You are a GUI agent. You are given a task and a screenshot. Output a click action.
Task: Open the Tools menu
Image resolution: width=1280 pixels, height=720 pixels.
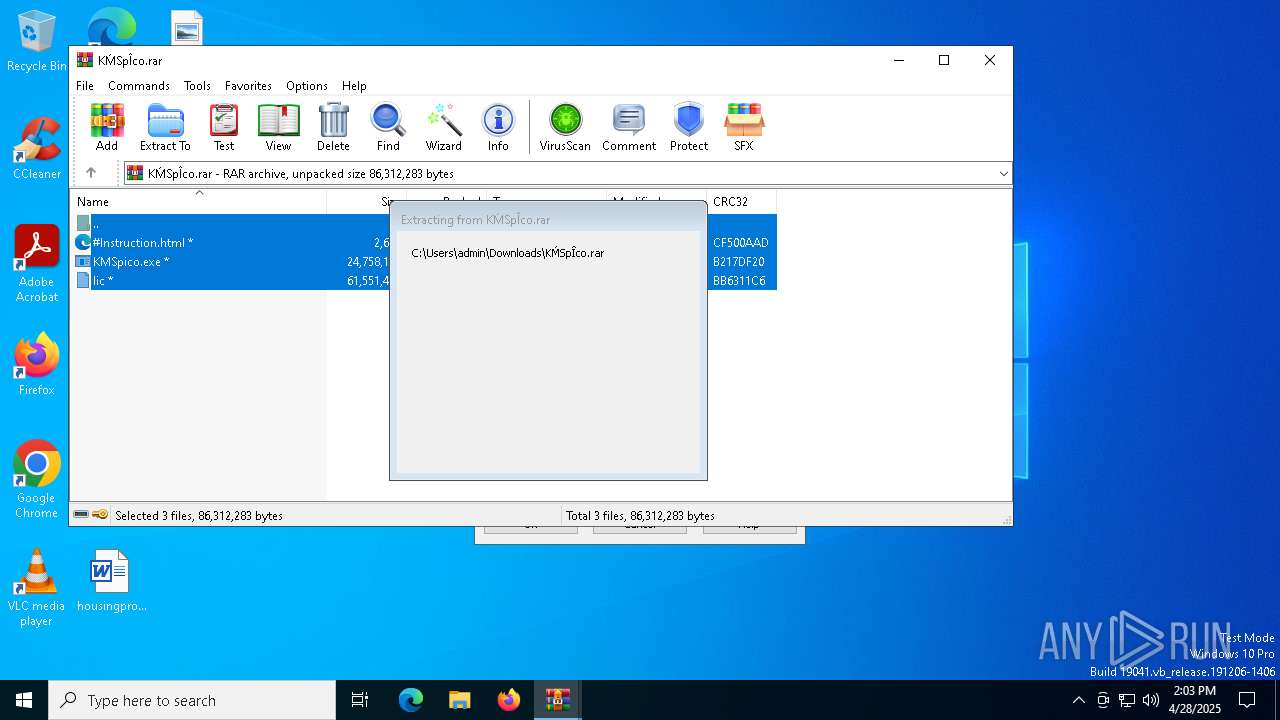(197, 86)
